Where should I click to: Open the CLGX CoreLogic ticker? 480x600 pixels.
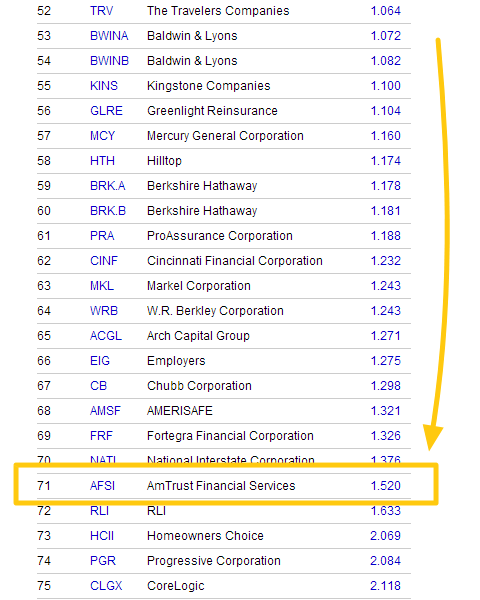pos(106,586)
